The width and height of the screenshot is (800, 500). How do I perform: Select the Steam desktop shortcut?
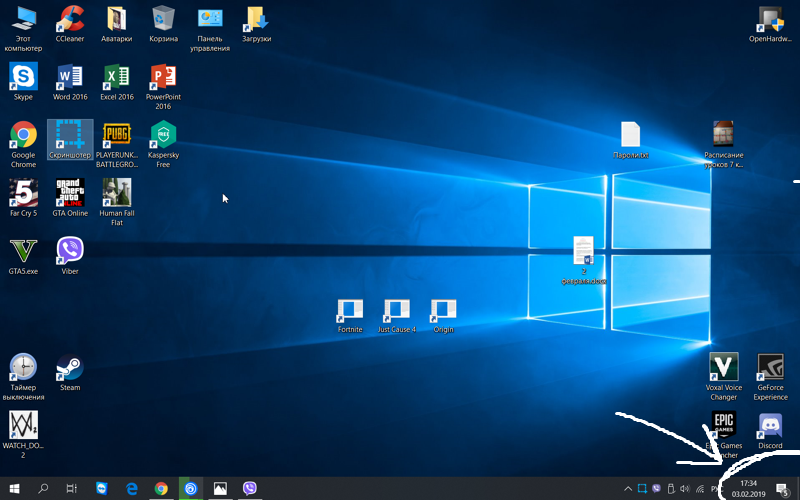[70, 372]
